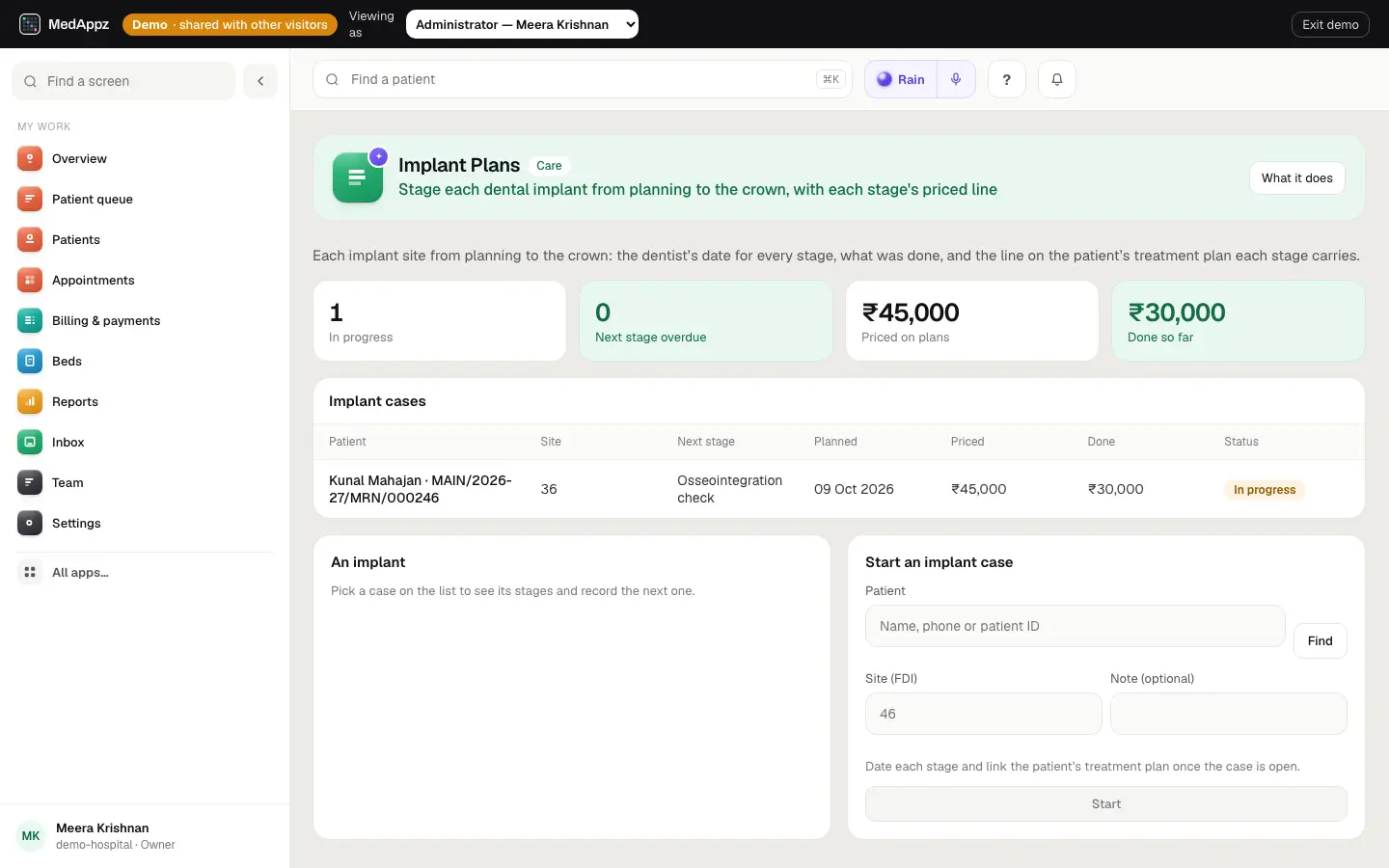Click the Meera Krishnan user profile
Viewport: 1389px width, 868px height.
point(145,836)
